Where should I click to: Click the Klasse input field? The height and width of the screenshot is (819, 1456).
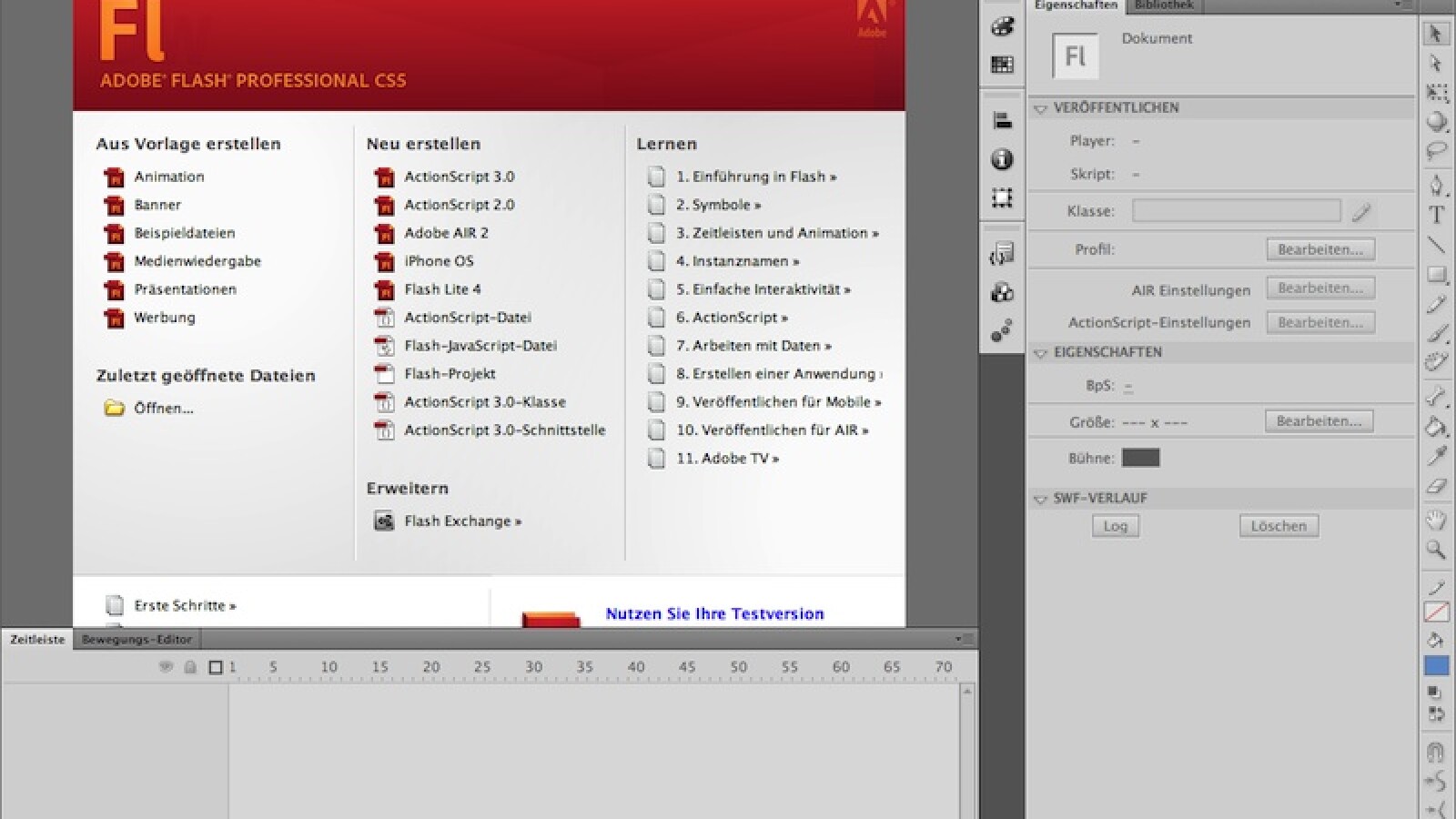tap(1236, 211)
